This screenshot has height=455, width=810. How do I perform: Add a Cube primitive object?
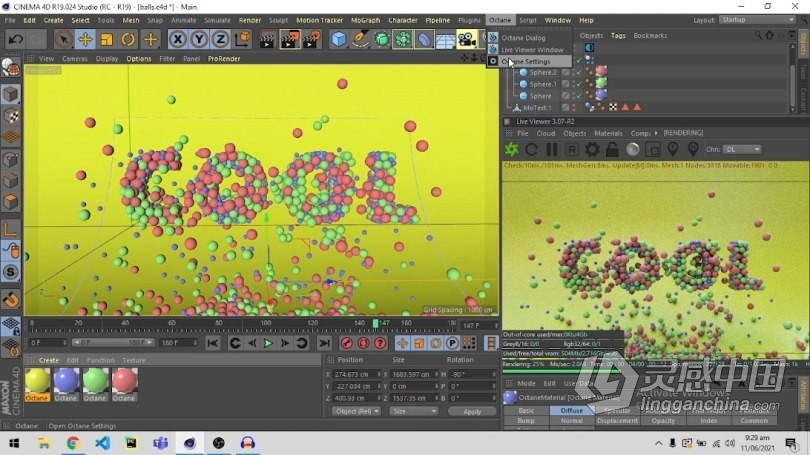339,39
